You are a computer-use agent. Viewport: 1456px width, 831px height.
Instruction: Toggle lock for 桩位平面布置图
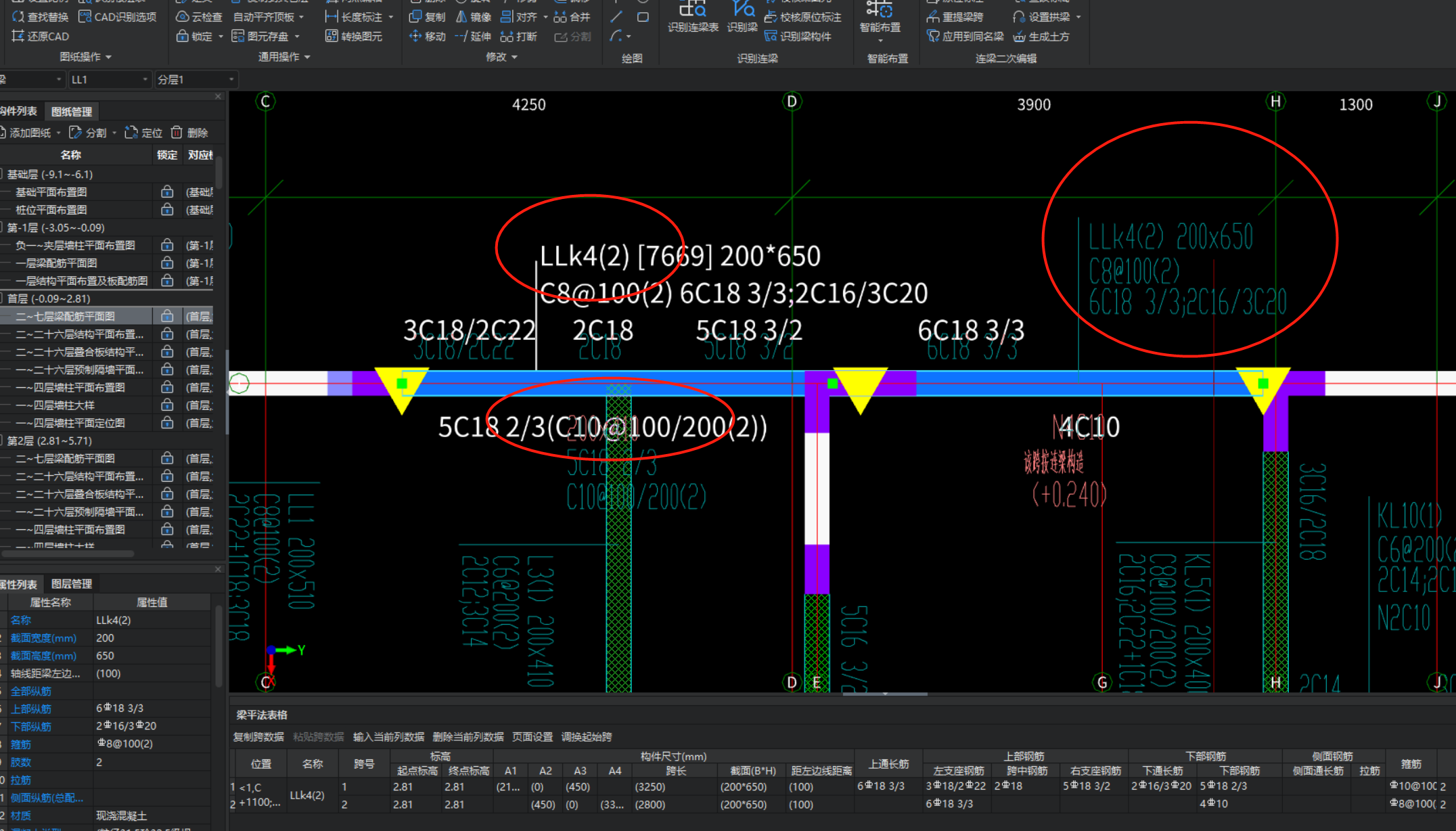167,210
